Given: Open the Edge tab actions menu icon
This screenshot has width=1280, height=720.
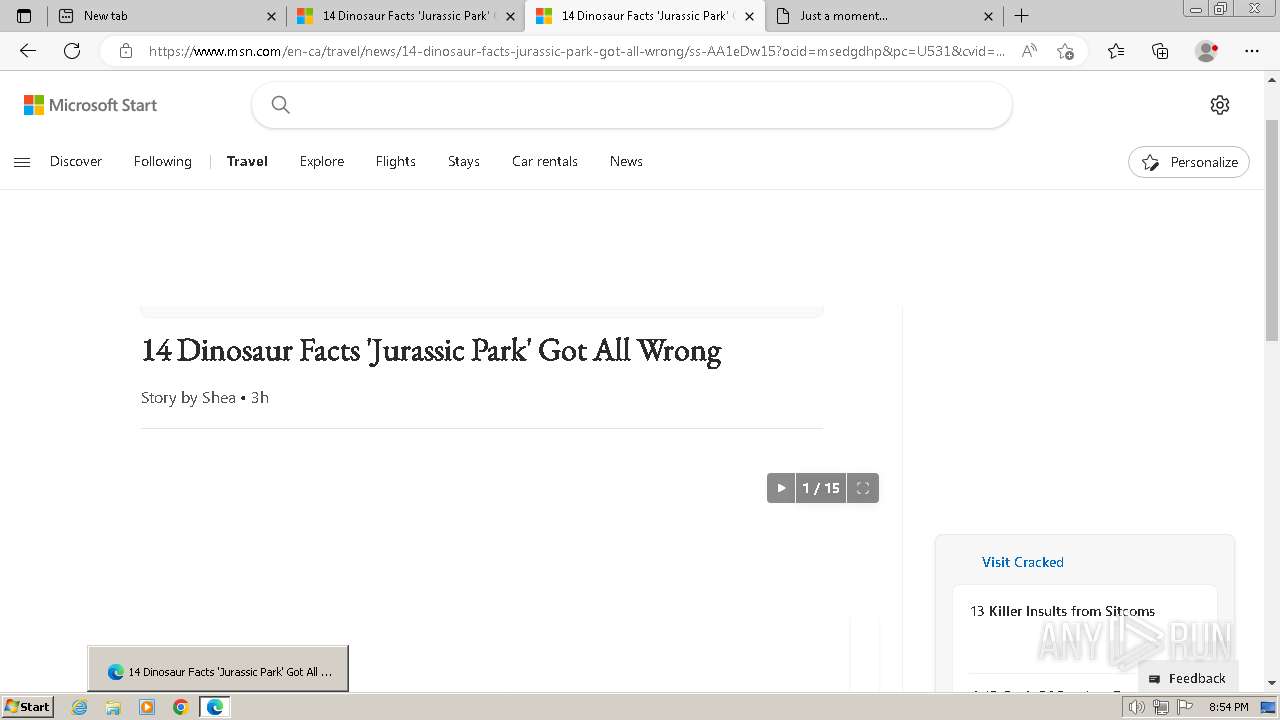Looking at the screenshot, I should [x=24, y=16].
